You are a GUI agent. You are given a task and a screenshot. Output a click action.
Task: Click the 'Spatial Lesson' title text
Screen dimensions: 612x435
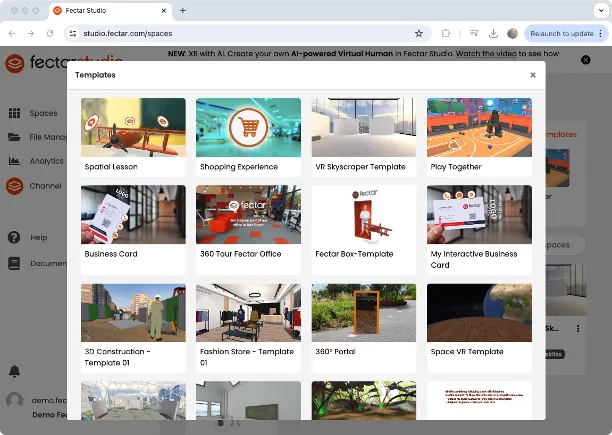[111, 167]
